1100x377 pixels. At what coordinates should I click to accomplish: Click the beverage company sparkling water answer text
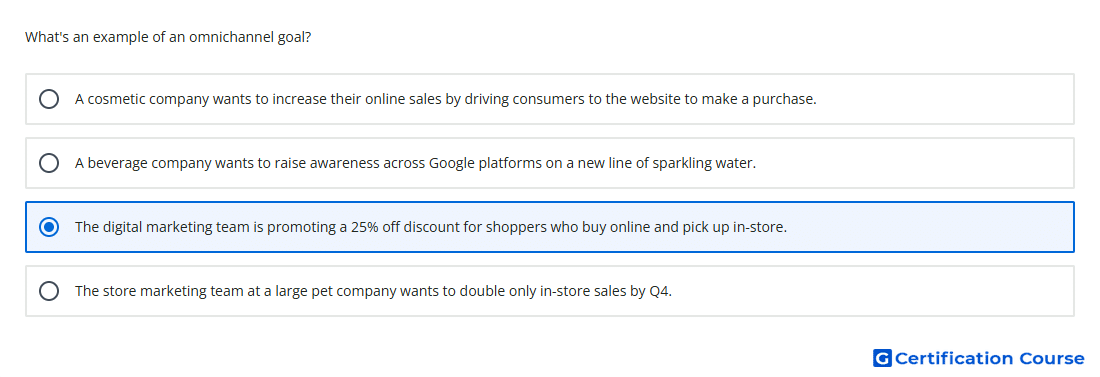click(415, 163)
